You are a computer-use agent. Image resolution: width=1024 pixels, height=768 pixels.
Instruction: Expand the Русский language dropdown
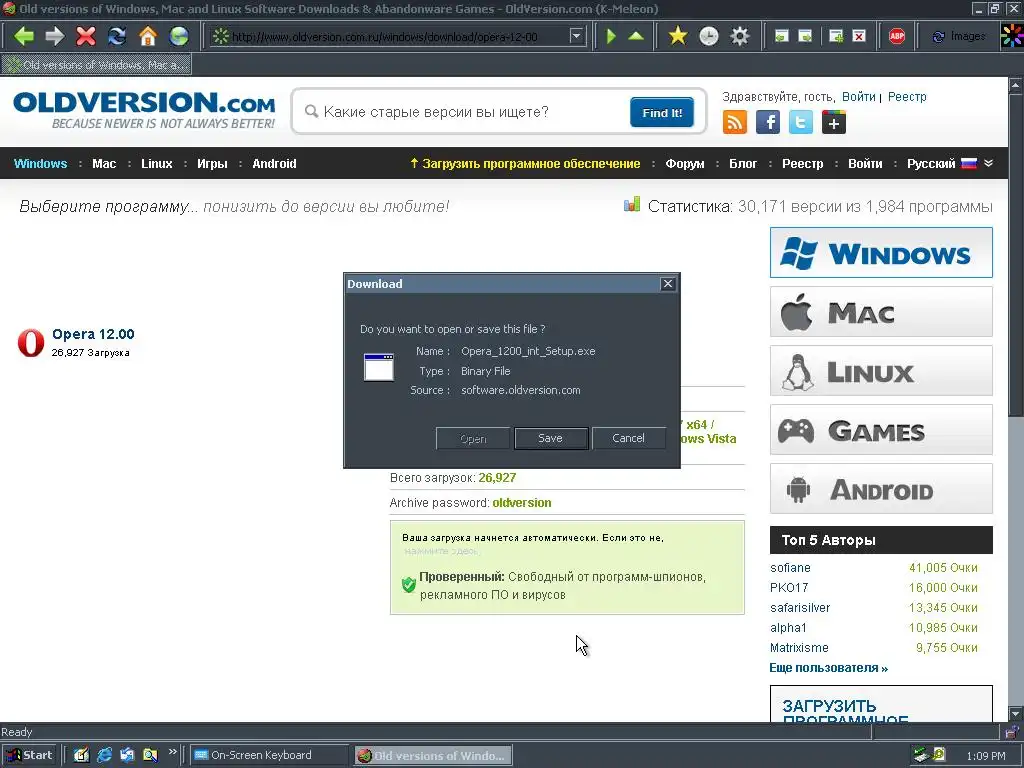click(x=950, y=163)
